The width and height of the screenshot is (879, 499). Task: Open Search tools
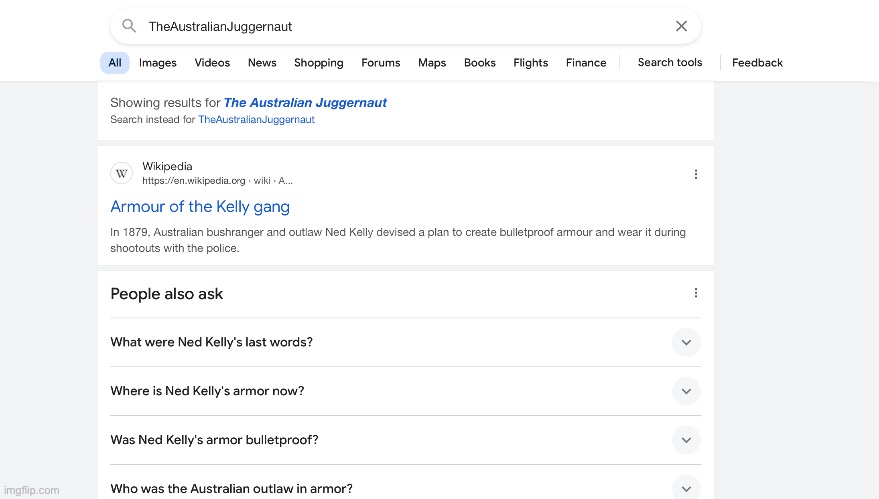(670, 63)
